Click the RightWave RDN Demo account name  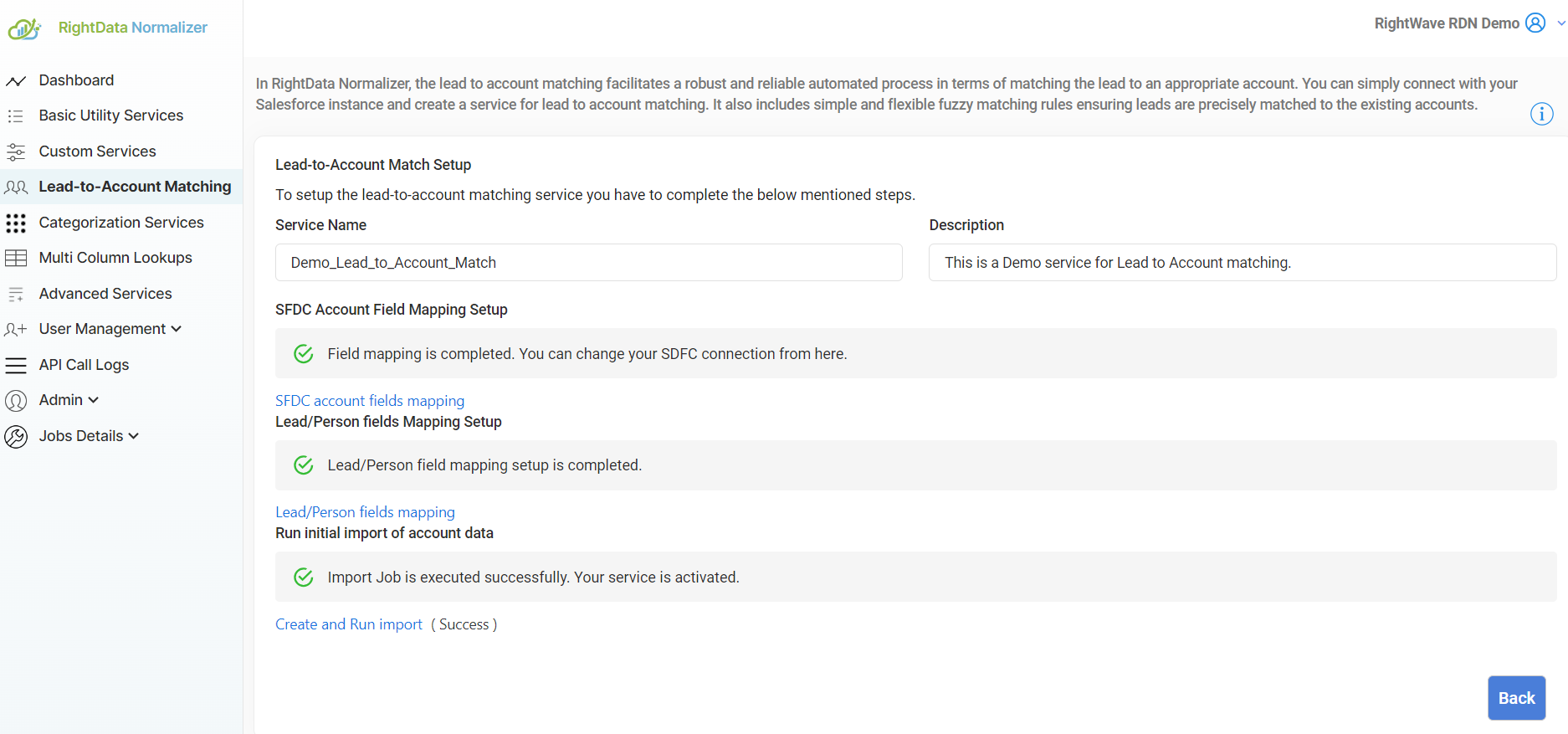(1447, 23)
